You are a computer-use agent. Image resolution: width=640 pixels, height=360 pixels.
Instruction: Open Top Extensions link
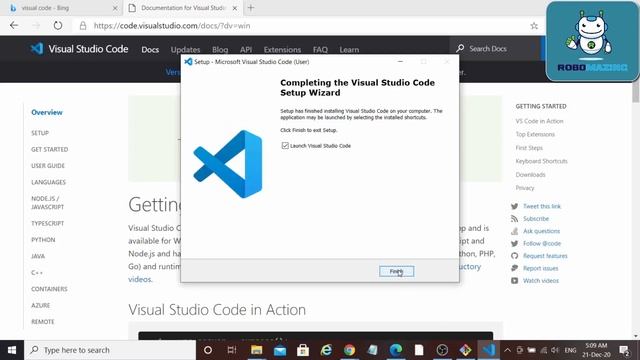point(535,134)
